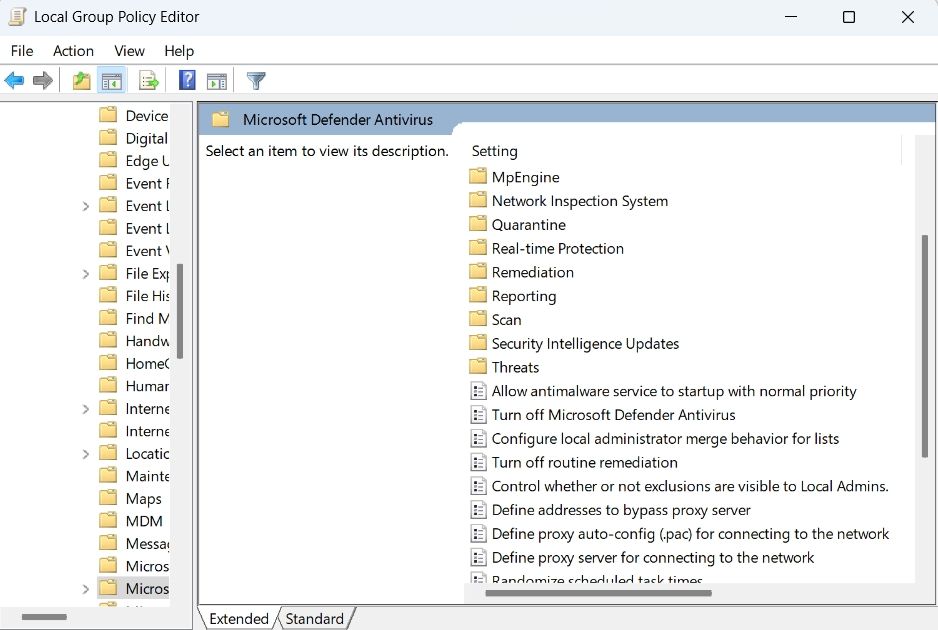Switch to the Standard tab
Viewport: 938px width, 630px height.
315,619
